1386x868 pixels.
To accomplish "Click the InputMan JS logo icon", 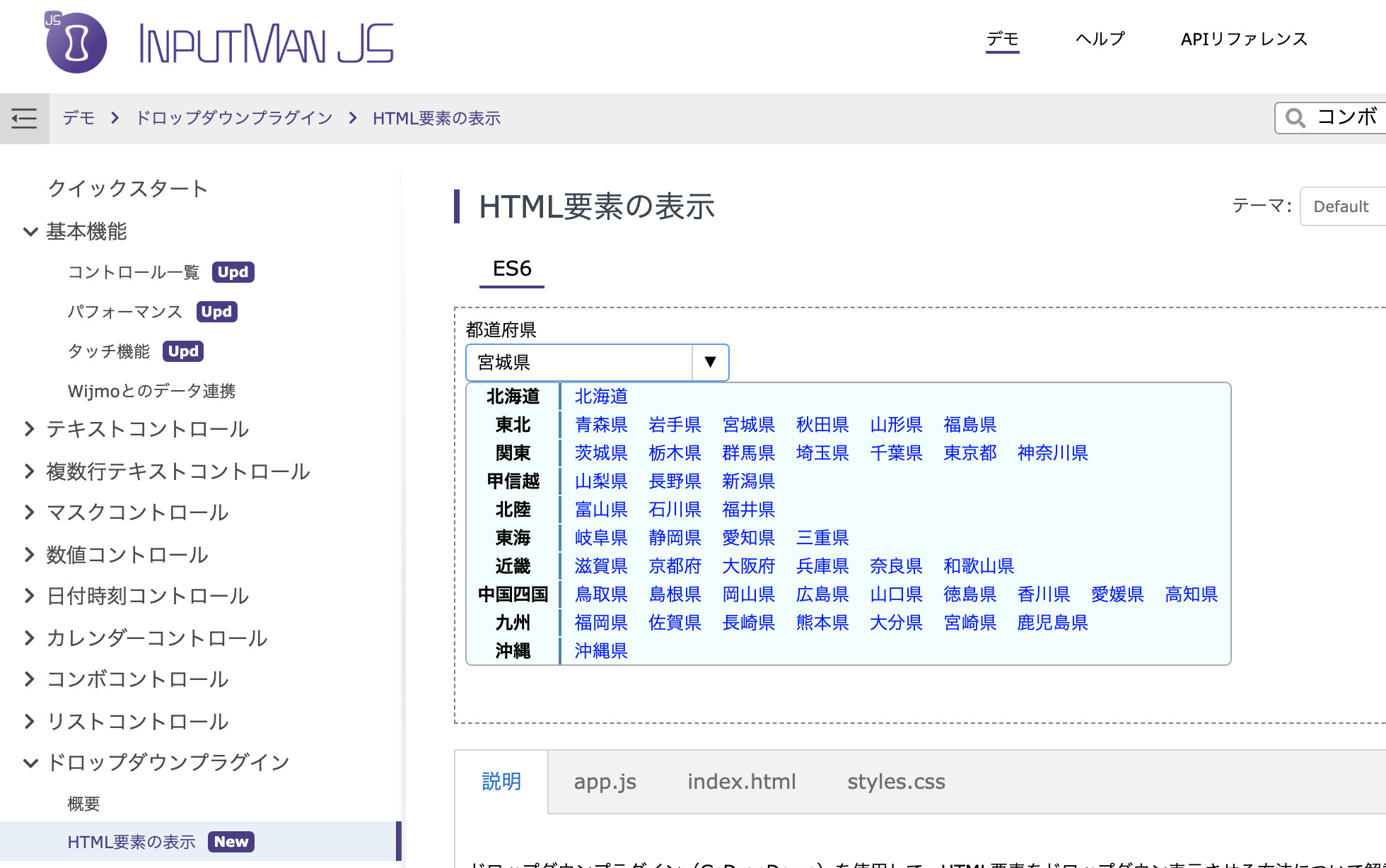I will coord(76,42).
